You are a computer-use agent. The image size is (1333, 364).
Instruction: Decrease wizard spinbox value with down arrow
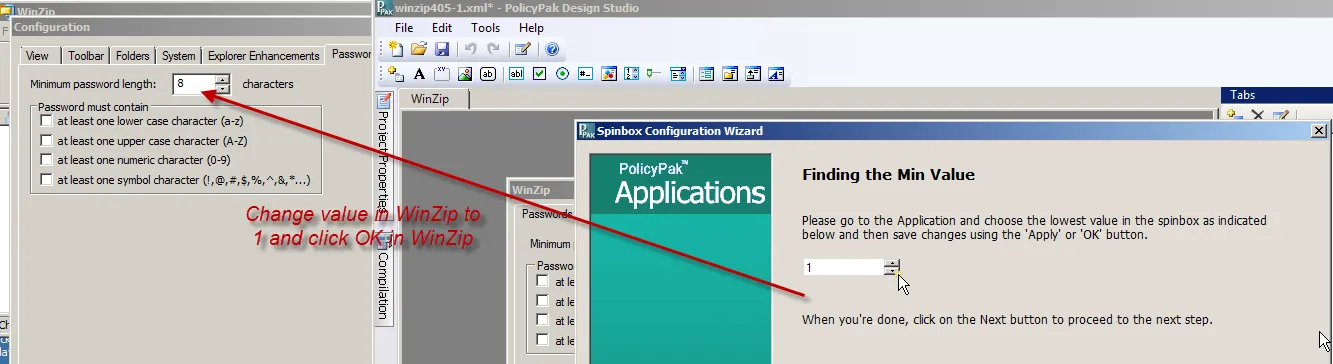pyautogui.click(x=892, y=272)
